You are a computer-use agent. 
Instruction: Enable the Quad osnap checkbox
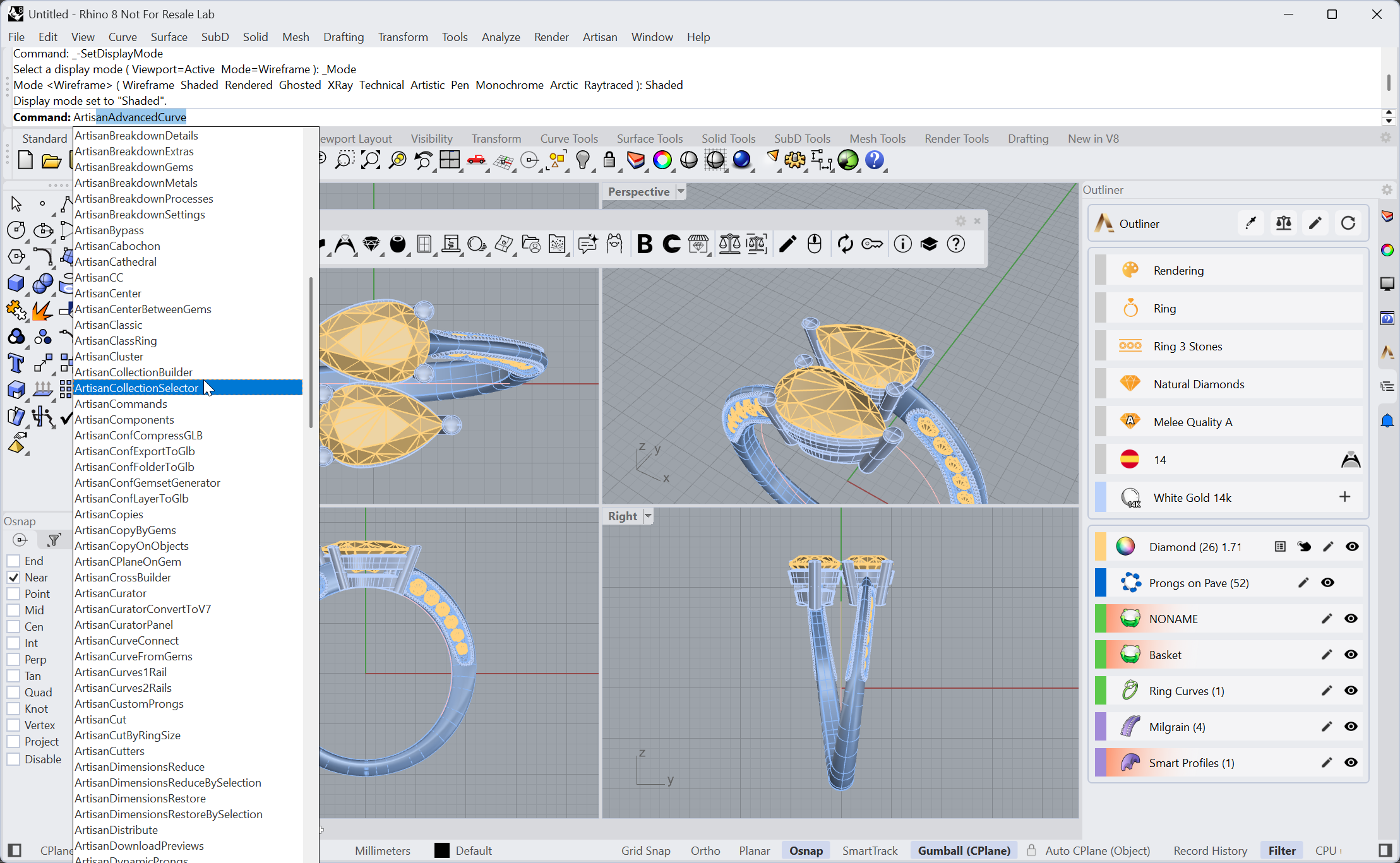coord(13,693)
